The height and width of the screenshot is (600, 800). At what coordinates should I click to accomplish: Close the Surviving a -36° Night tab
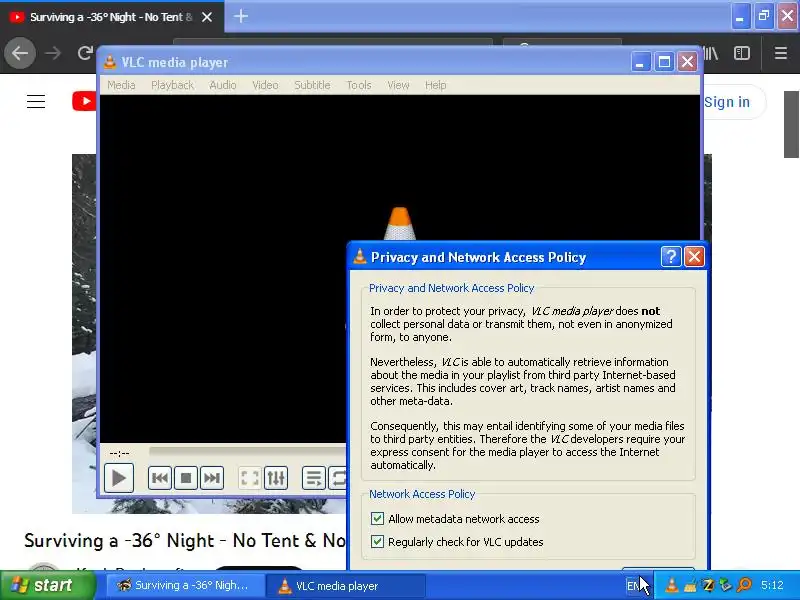point(207,17)
